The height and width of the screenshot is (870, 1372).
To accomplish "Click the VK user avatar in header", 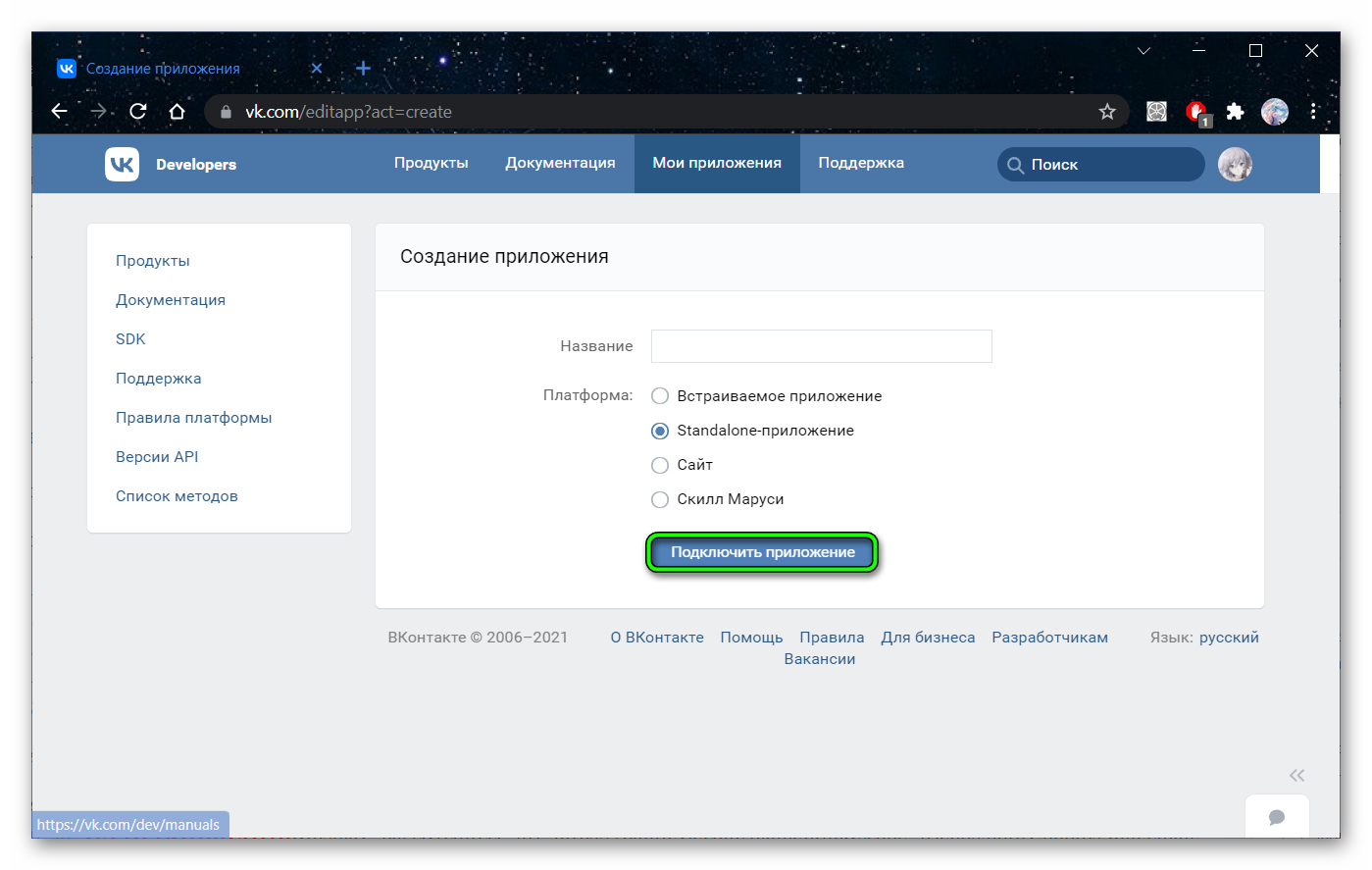I will (x=1235, y=164).
